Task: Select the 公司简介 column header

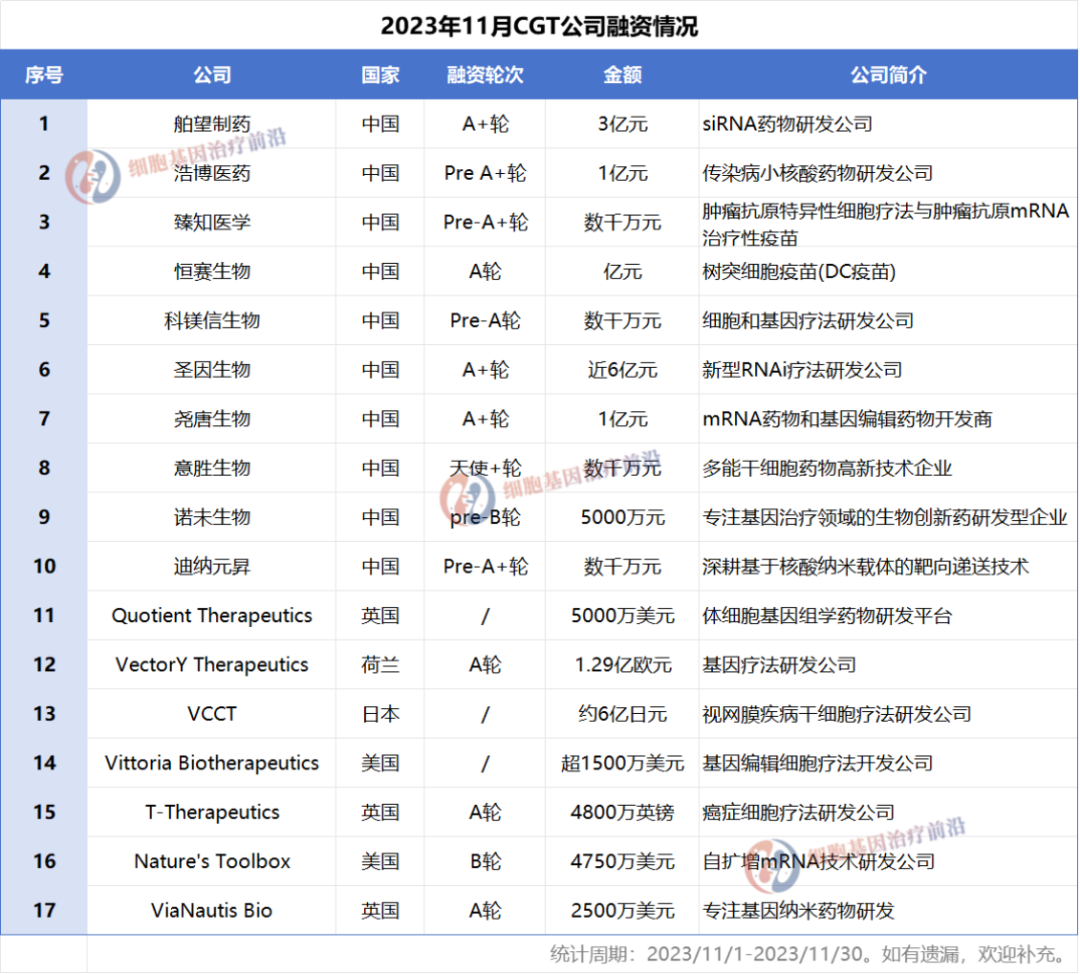Action: [x=888, y=75]
